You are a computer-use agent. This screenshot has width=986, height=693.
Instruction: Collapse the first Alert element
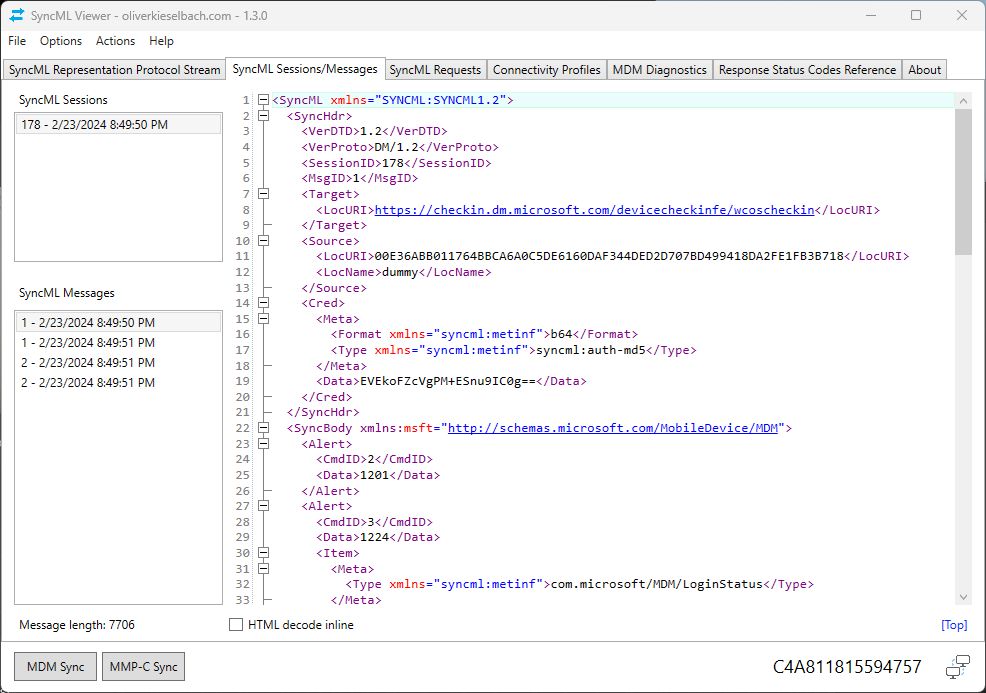(x=262, y=444)
